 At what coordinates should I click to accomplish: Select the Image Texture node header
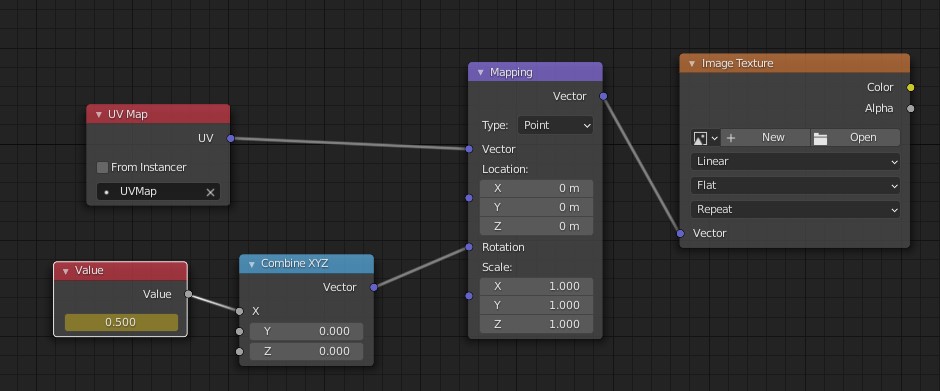[x=795, y=63]
